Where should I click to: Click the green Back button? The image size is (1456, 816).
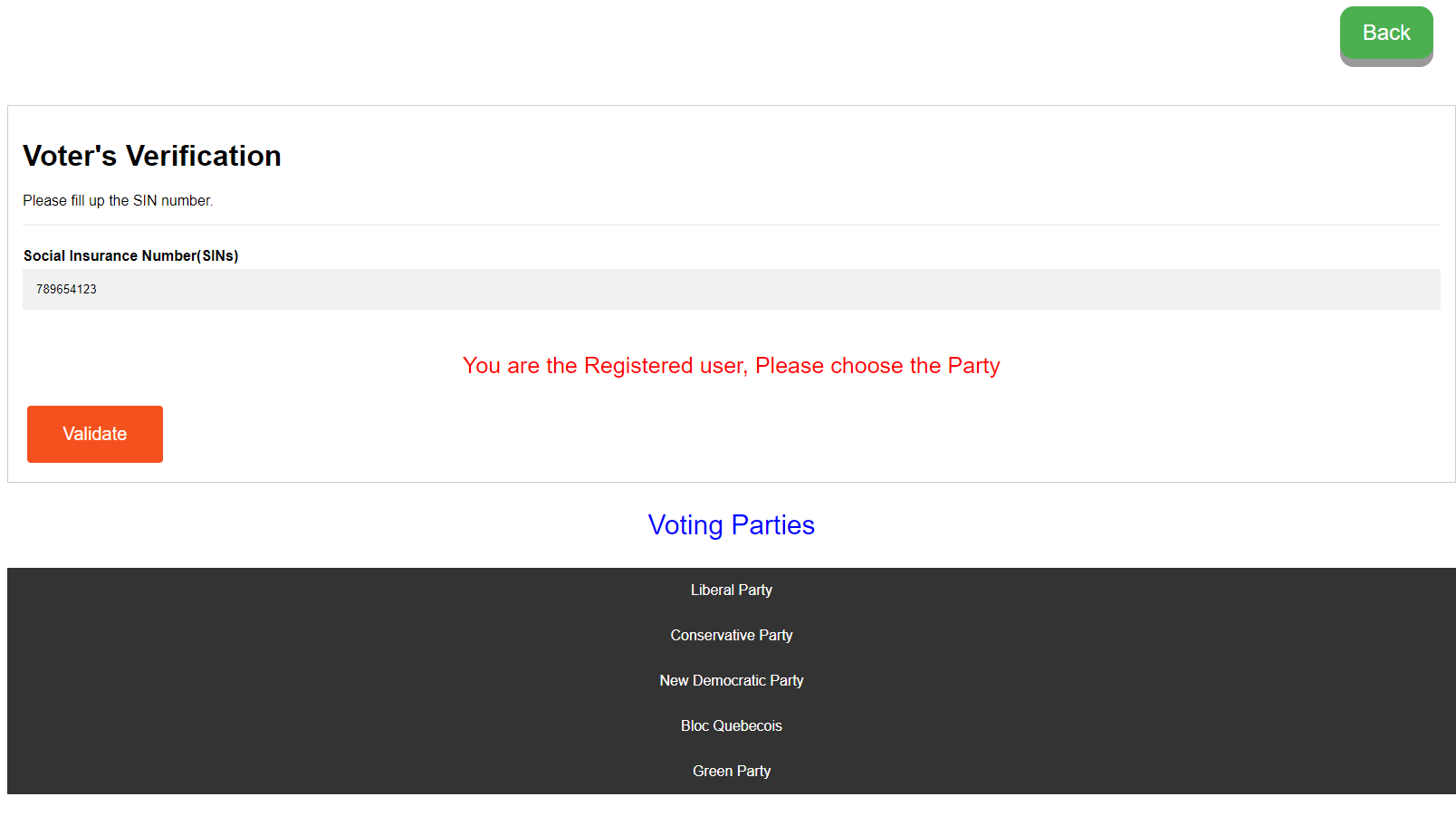pyautogui.click(x=1385, y=34)
